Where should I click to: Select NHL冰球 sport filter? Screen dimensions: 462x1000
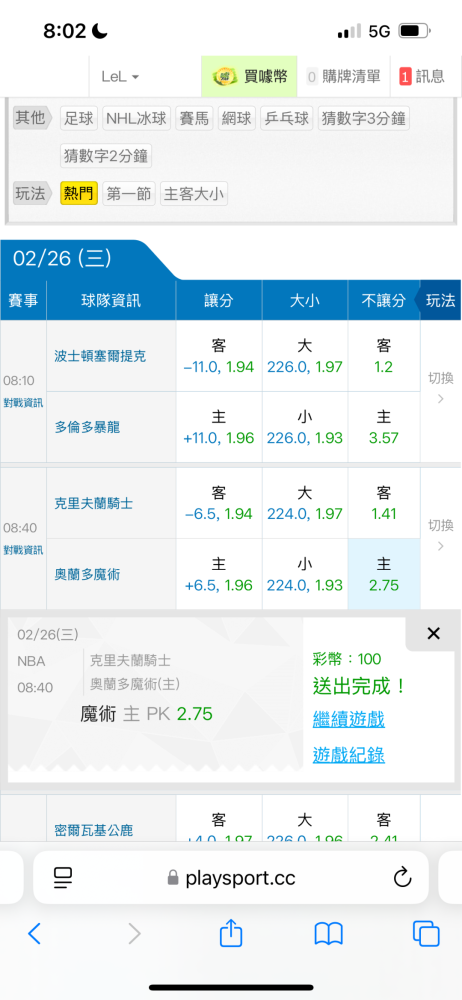(137, 118)
